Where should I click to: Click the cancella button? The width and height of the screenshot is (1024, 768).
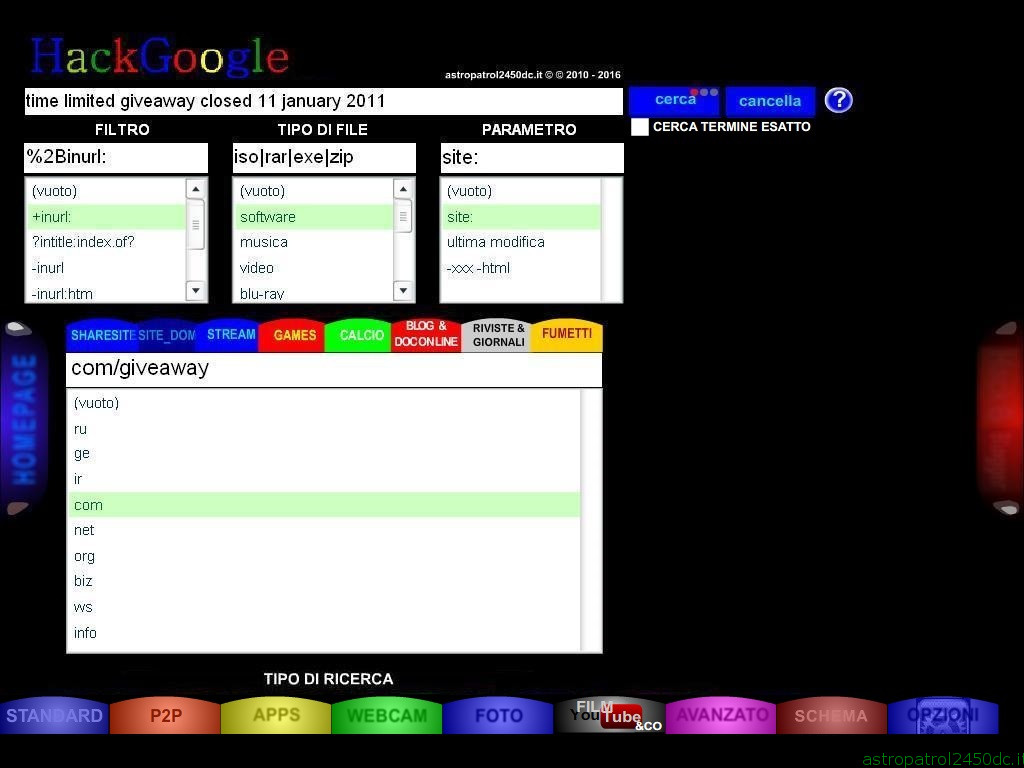click(770, 101)
